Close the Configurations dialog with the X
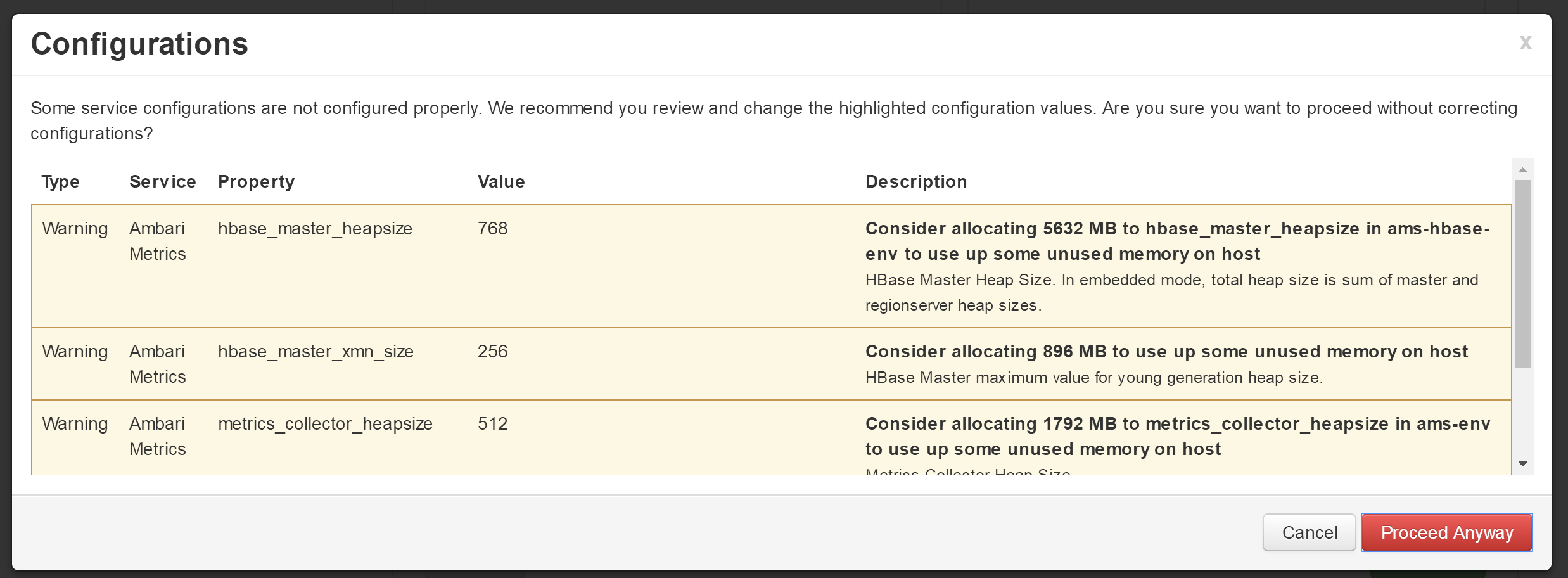The image size is (1568, 578). click(x=1525, y=43)
